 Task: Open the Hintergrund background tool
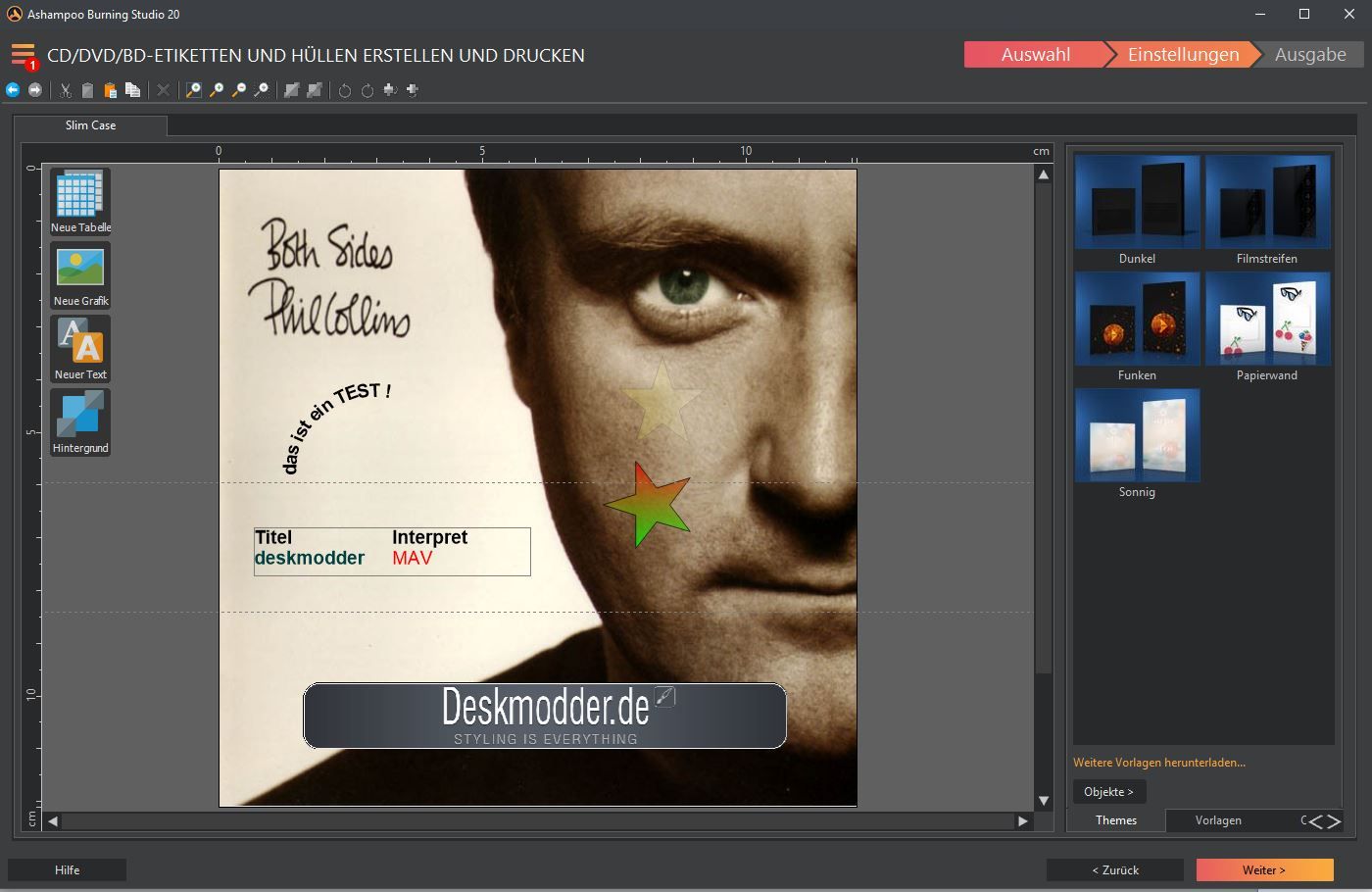[80, 422]
